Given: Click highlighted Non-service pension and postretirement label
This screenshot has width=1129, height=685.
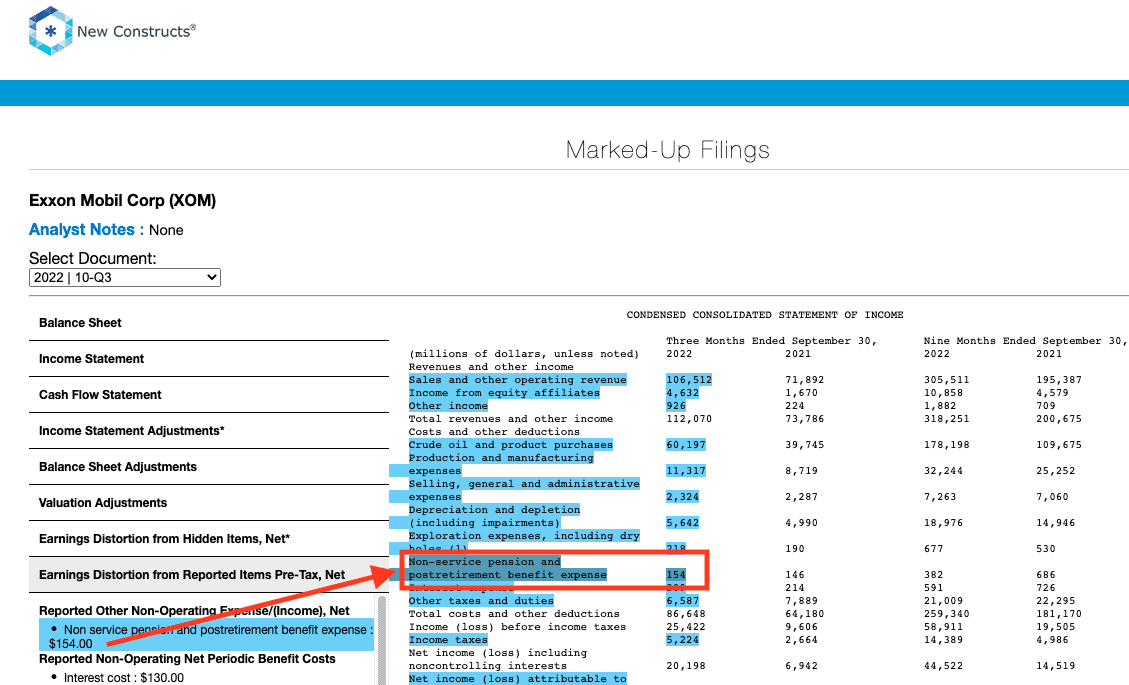Looking at the screenshot, I should coord(508,568).
